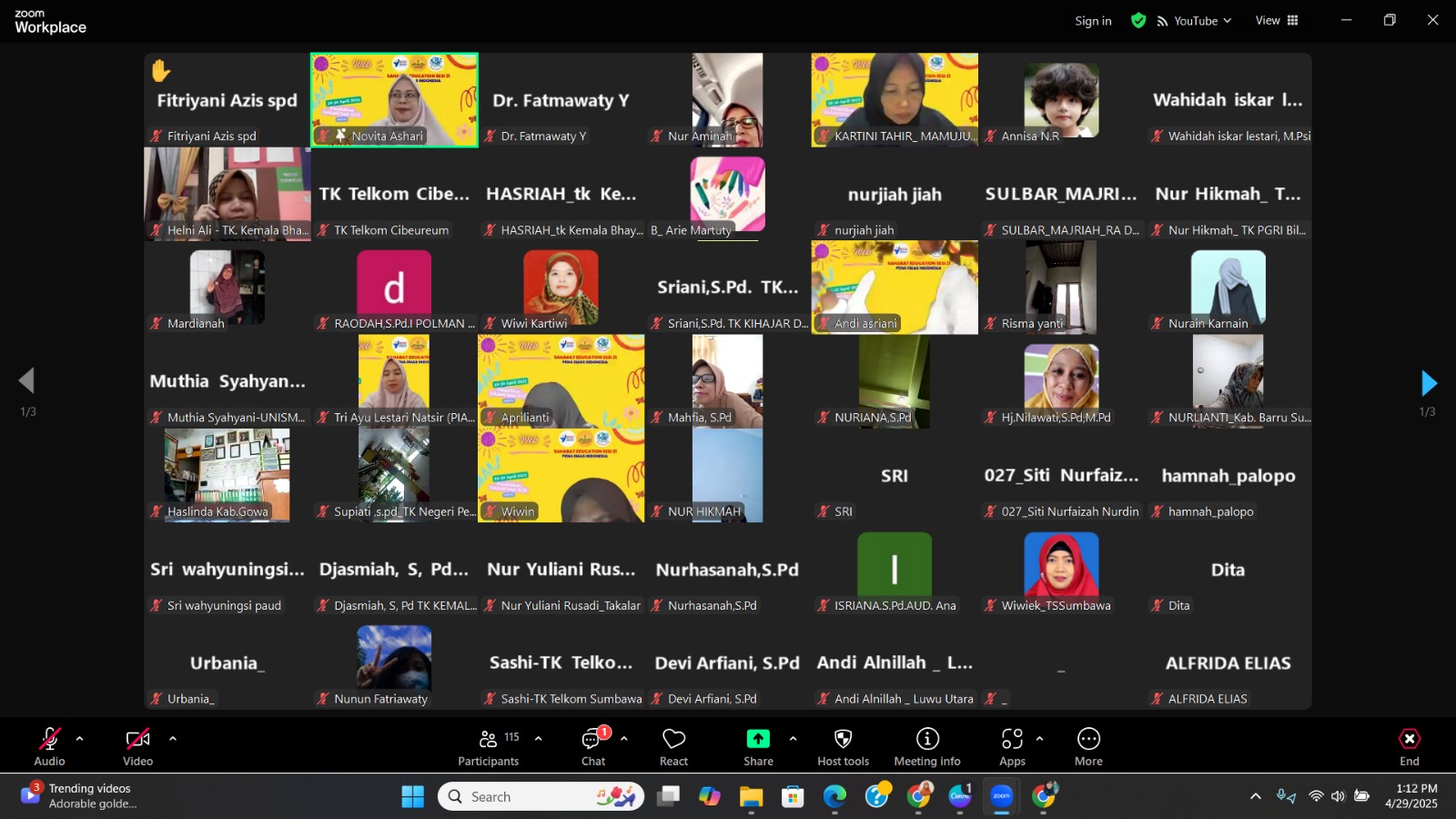Start the Video camera
The height and width of the screenshot is (819, 1456).
137,746
